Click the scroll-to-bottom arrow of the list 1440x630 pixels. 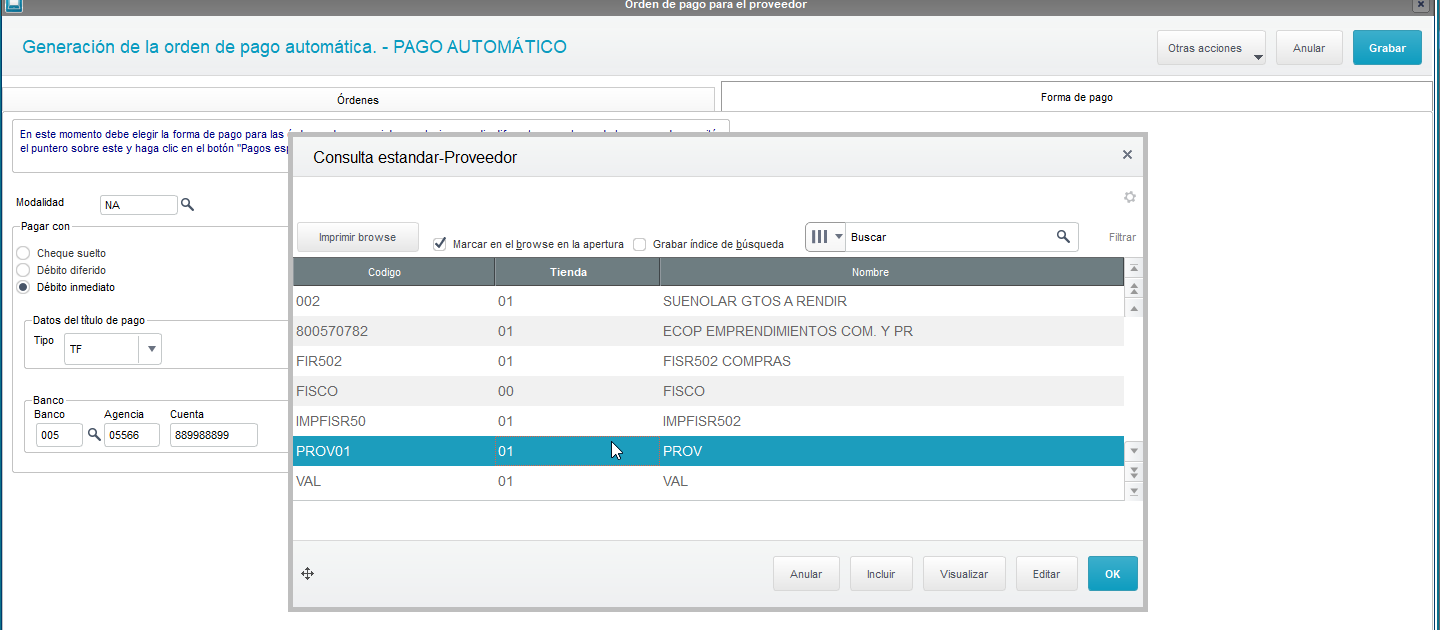pyautogui.click(x=1134, y=491)
